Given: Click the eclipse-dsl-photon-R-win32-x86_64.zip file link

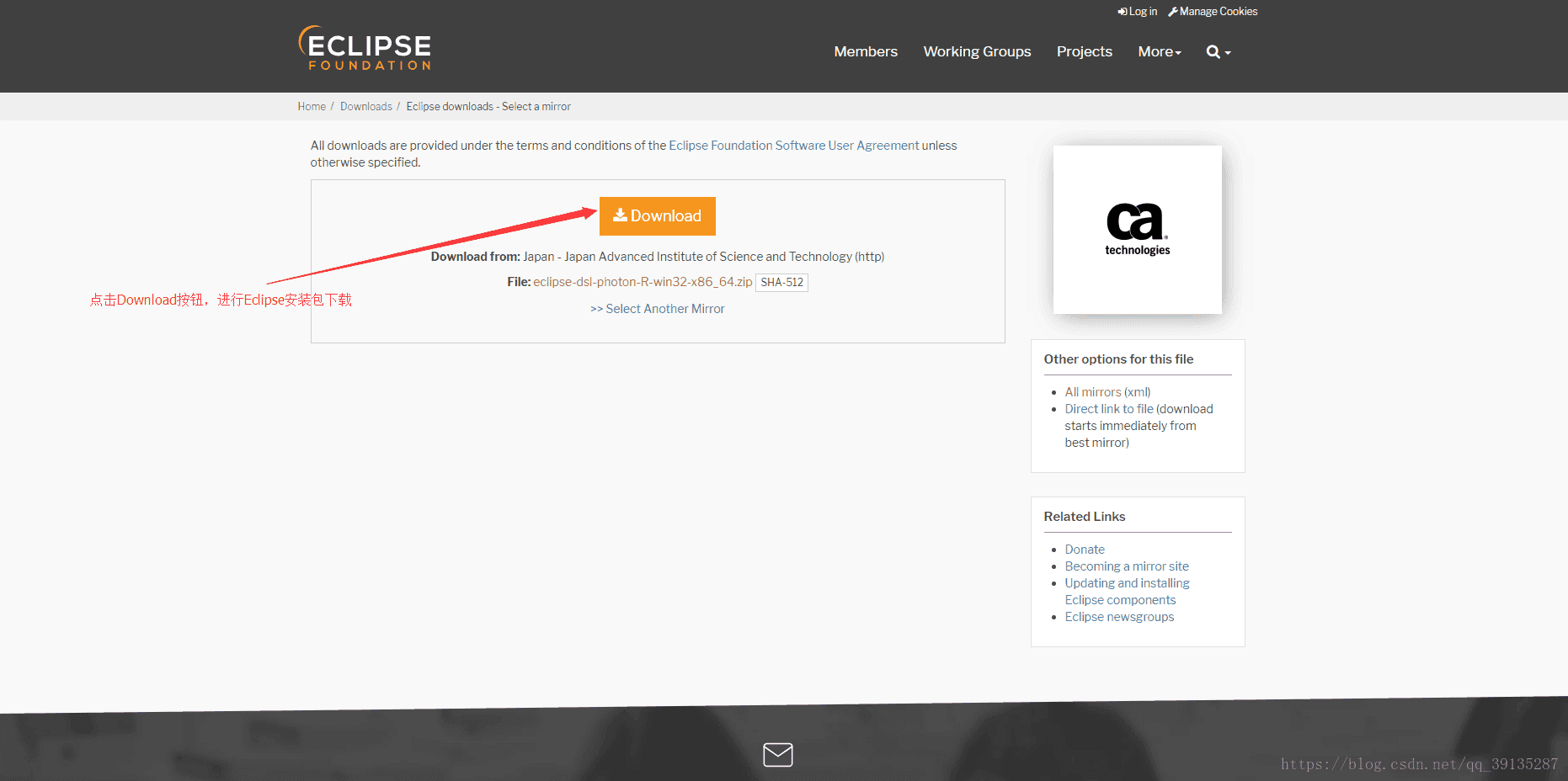Looking at the screenshot, I should [643, 282].
